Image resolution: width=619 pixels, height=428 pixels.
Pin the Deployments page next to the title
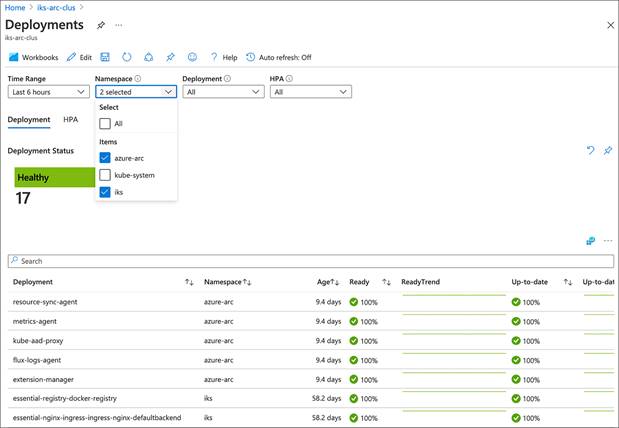coord(101,25)
